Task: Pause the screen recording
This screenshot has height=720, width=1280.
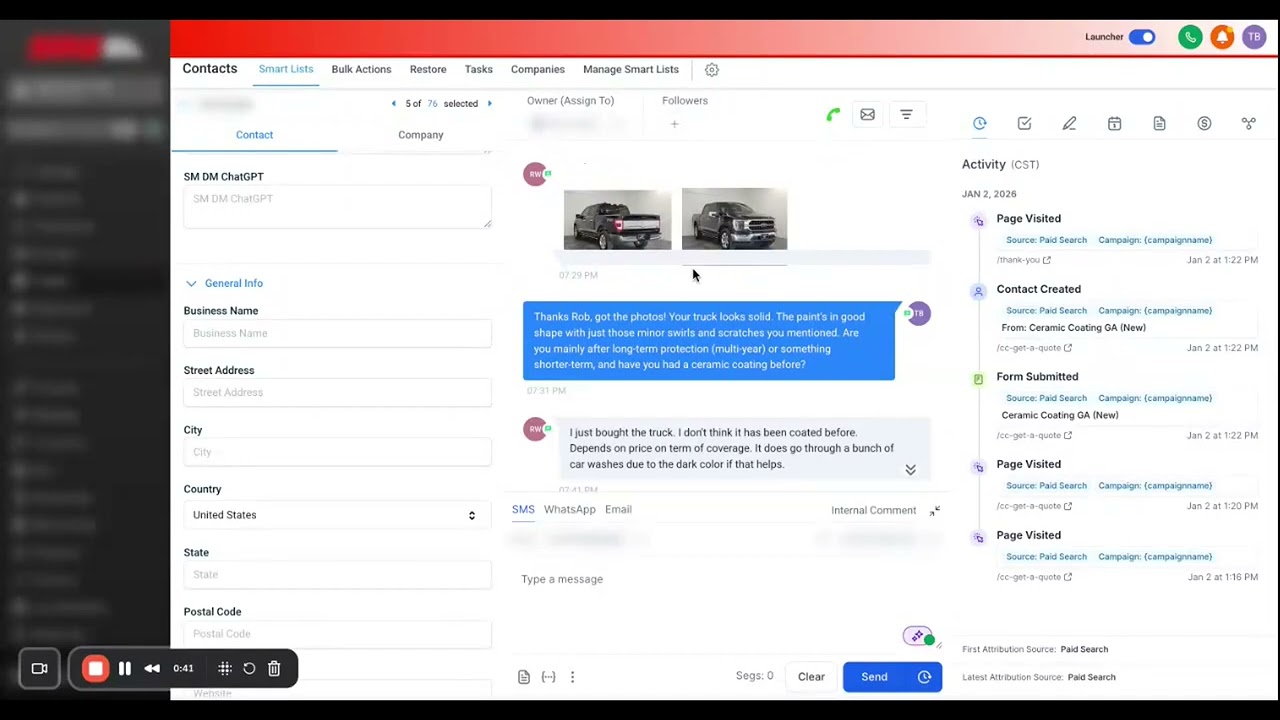Action: [125, 668]
